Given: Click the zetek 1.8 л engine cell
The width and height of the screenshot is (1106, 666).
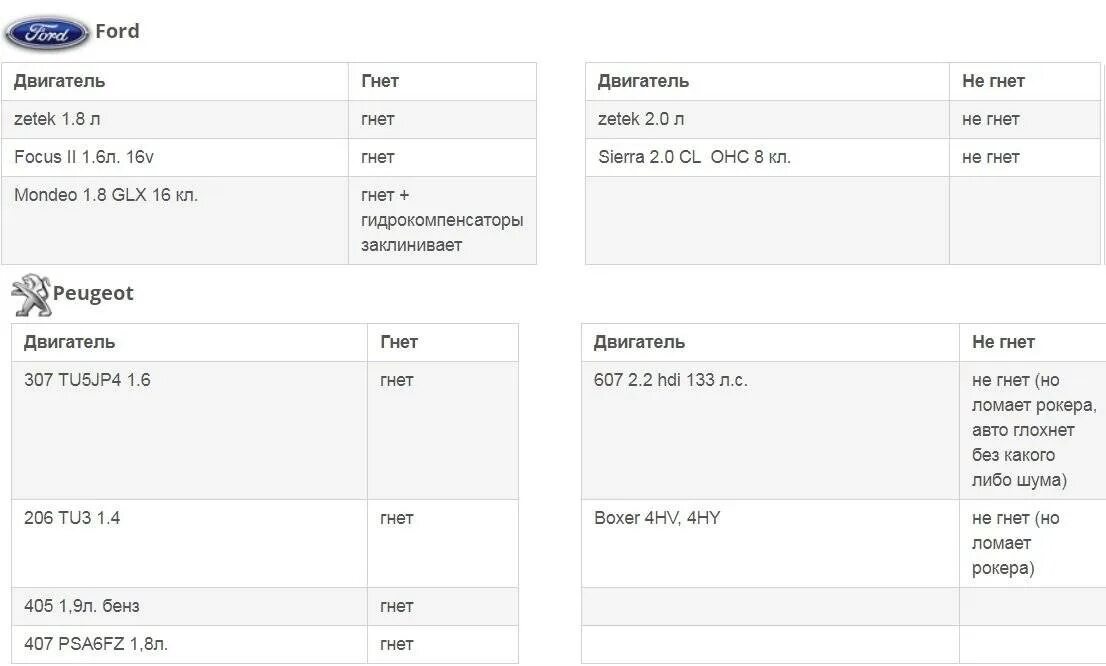Looking at the screenshot, I should pyautogui.click(x=175, y=119).
